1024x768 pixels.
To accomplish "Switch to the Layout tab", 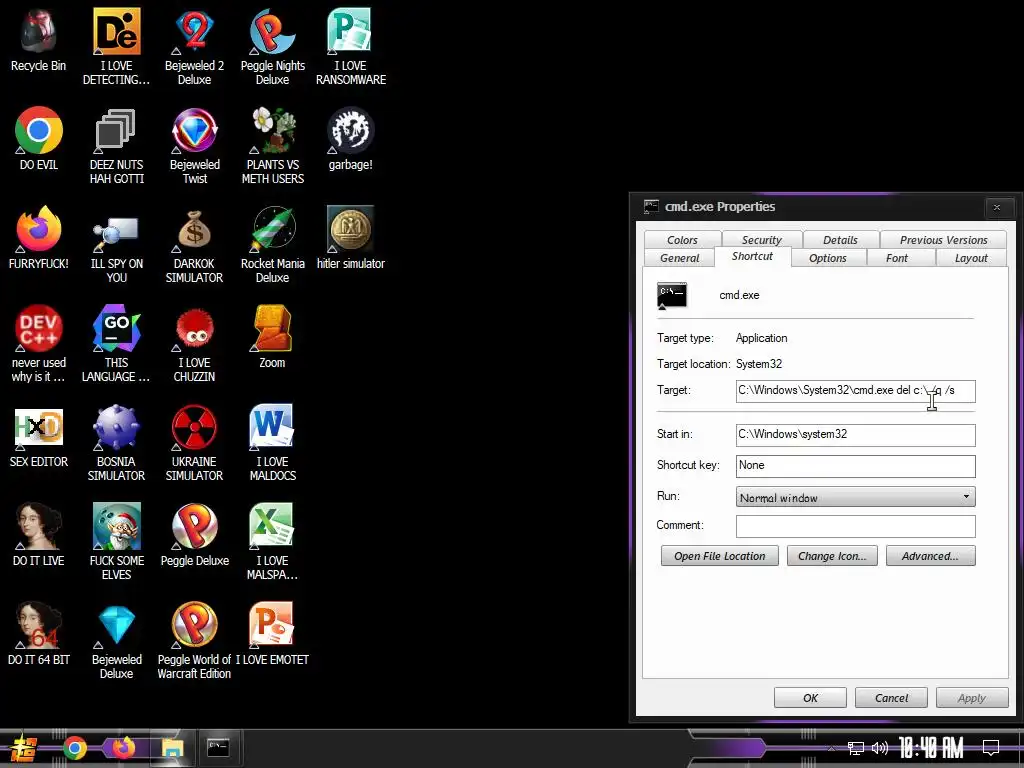I will [971, 258].
